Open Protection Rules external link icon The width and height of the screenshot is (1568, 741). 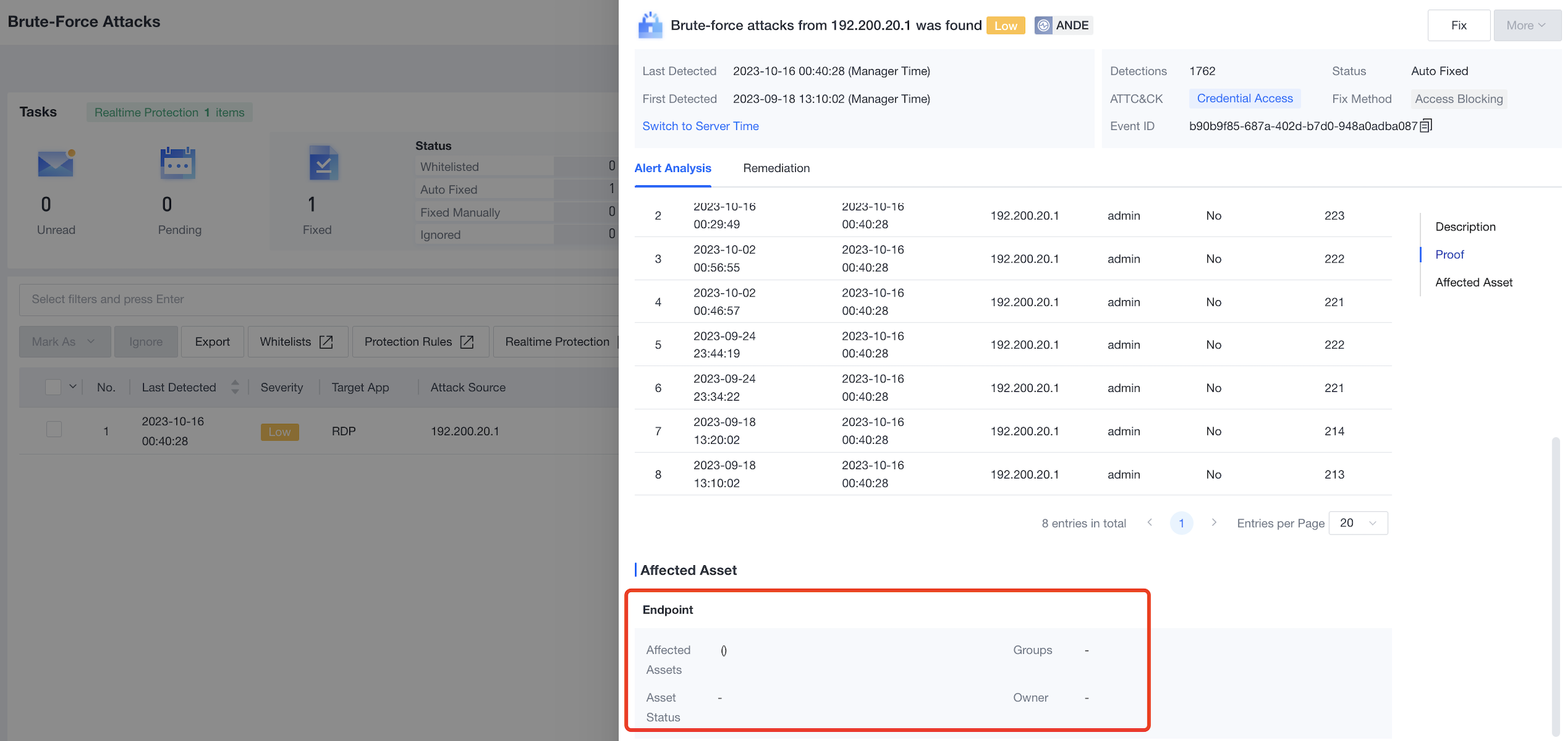click(x=467, y=342)
